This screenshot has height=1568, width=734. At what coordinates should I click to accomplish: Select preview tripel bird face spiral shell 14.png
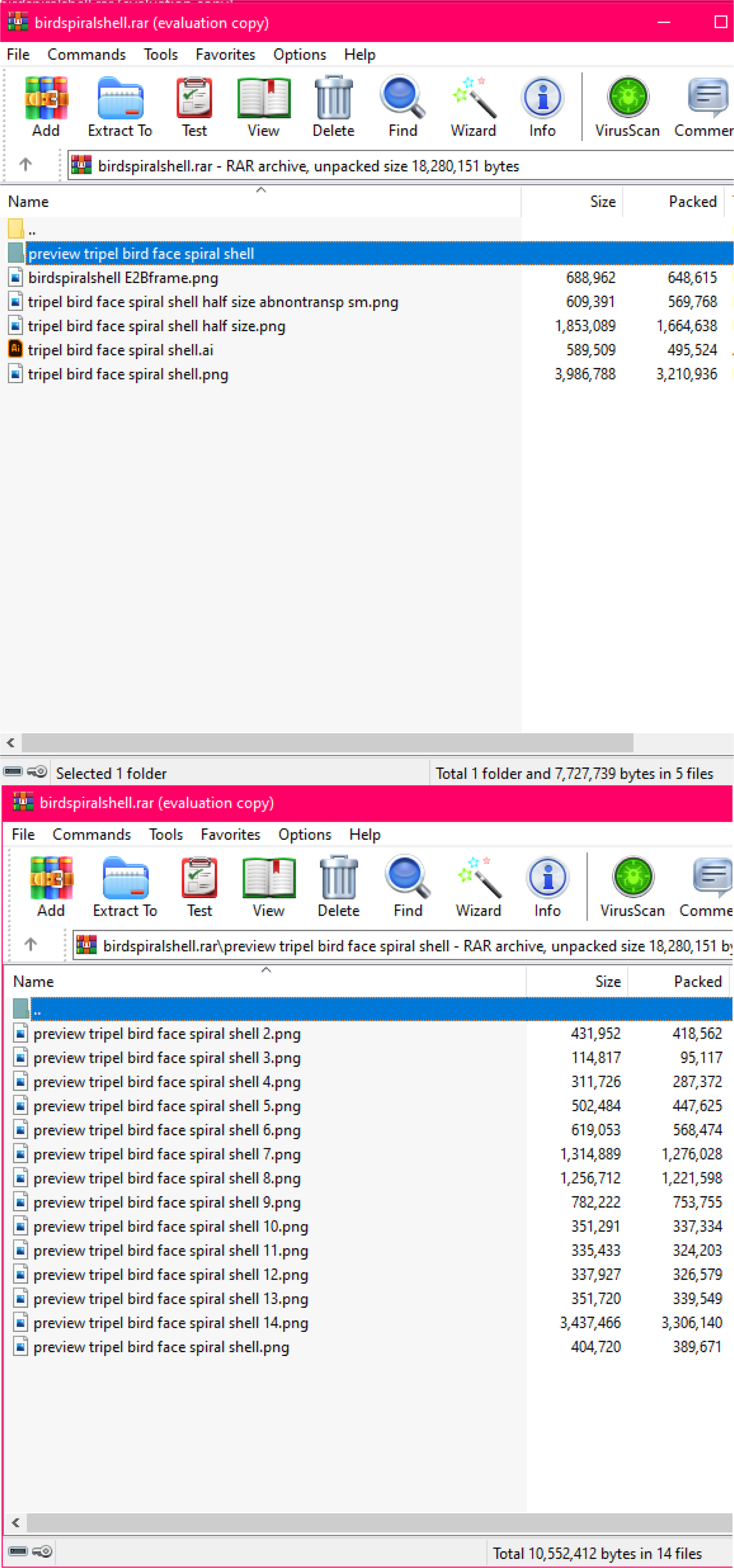tap(171, 1322)
